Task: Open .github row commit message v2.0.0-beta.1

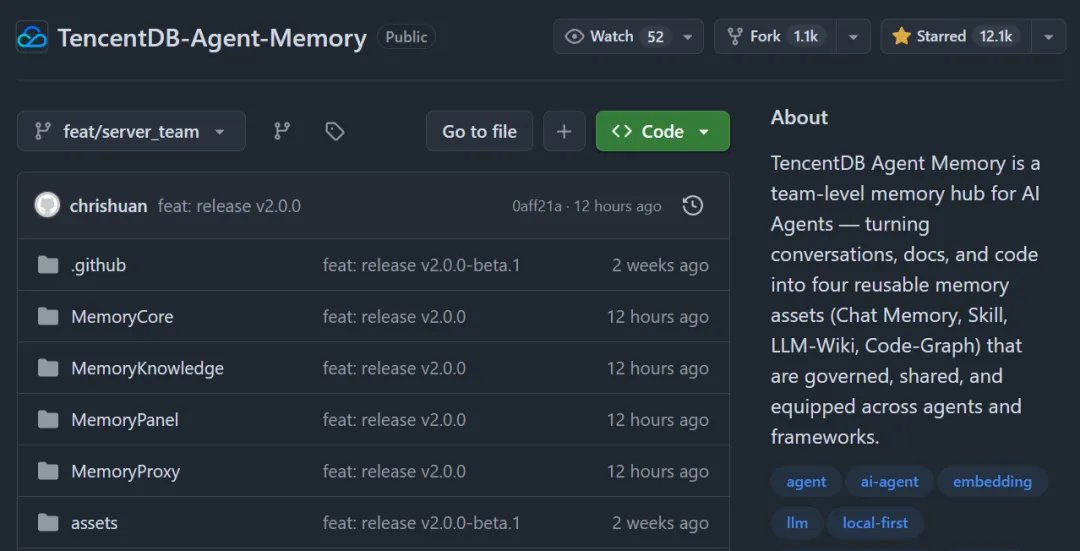Action: click(x=422, y=265)
